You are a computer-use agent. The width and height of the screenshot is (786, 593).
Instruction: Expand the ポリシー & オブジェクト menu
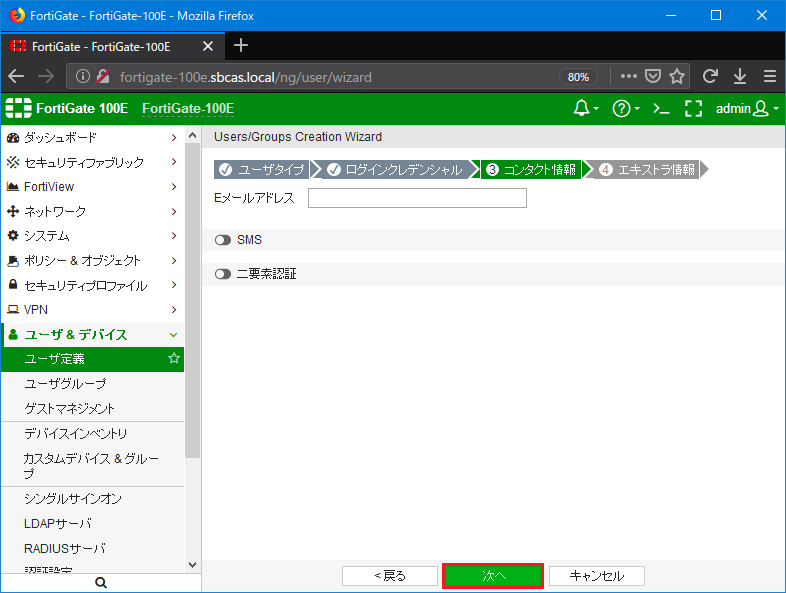click(x=92, y=261)
